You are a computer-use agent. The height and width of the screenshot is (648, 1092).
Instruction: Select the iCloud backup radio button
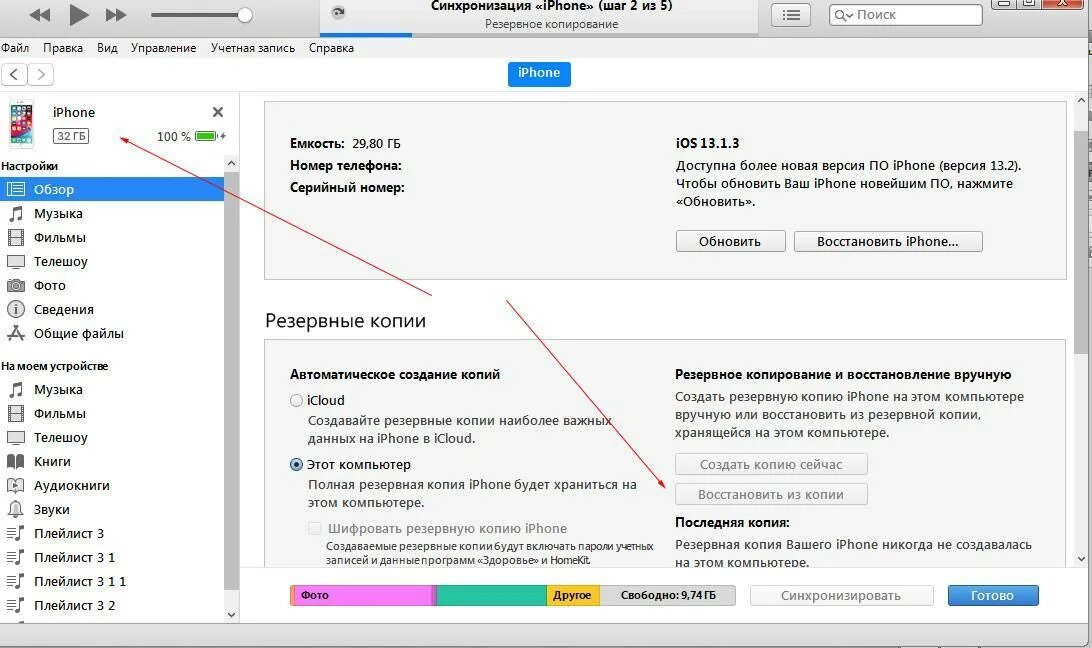296,401
